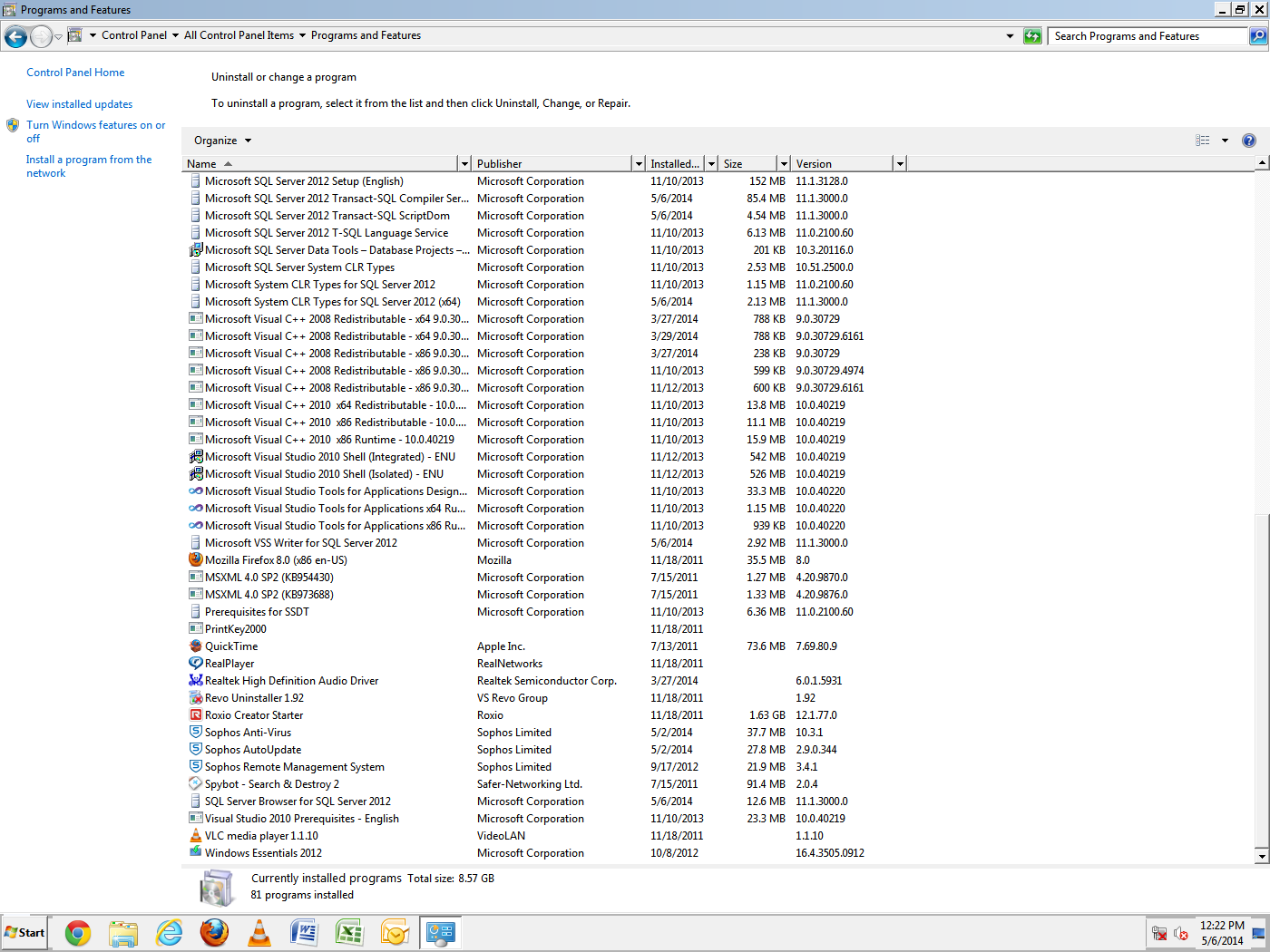Click the scroll up arrow of list

click(1262, 163)
